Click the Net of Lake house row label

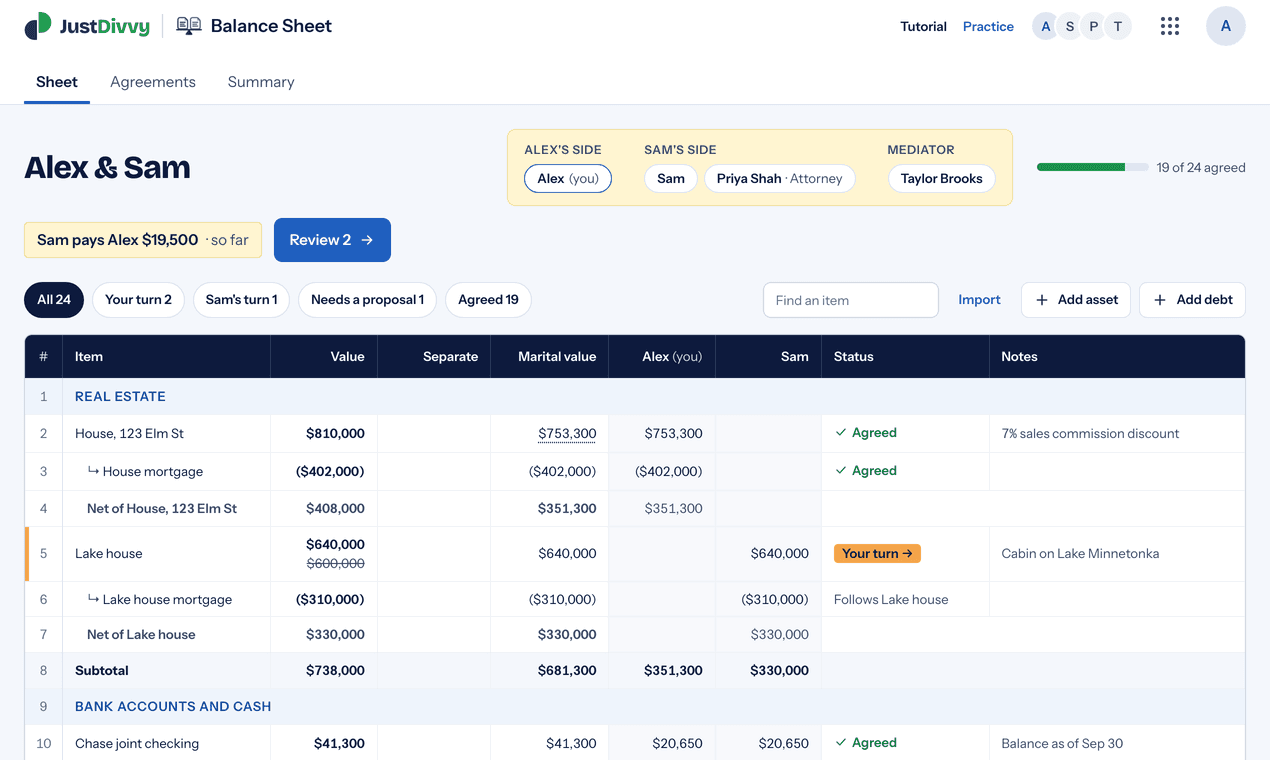pyautogui.click(x=141, y=634)
